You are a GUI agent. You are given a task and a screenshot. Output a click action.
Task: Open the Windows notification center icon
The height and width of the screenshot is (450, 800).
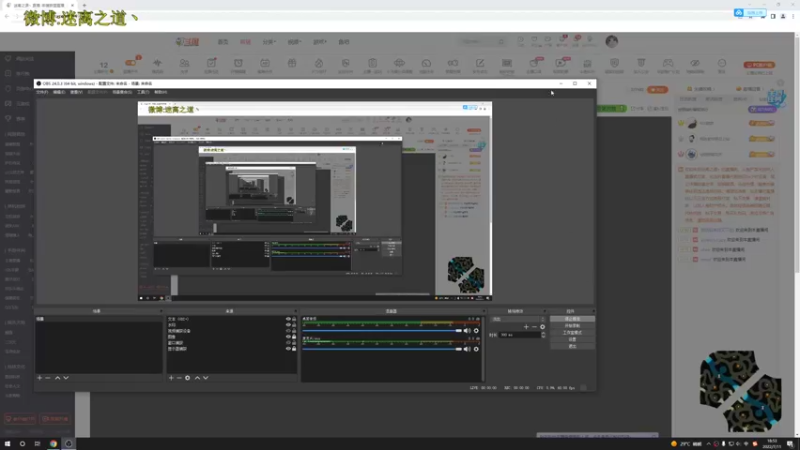click(790, 443)
